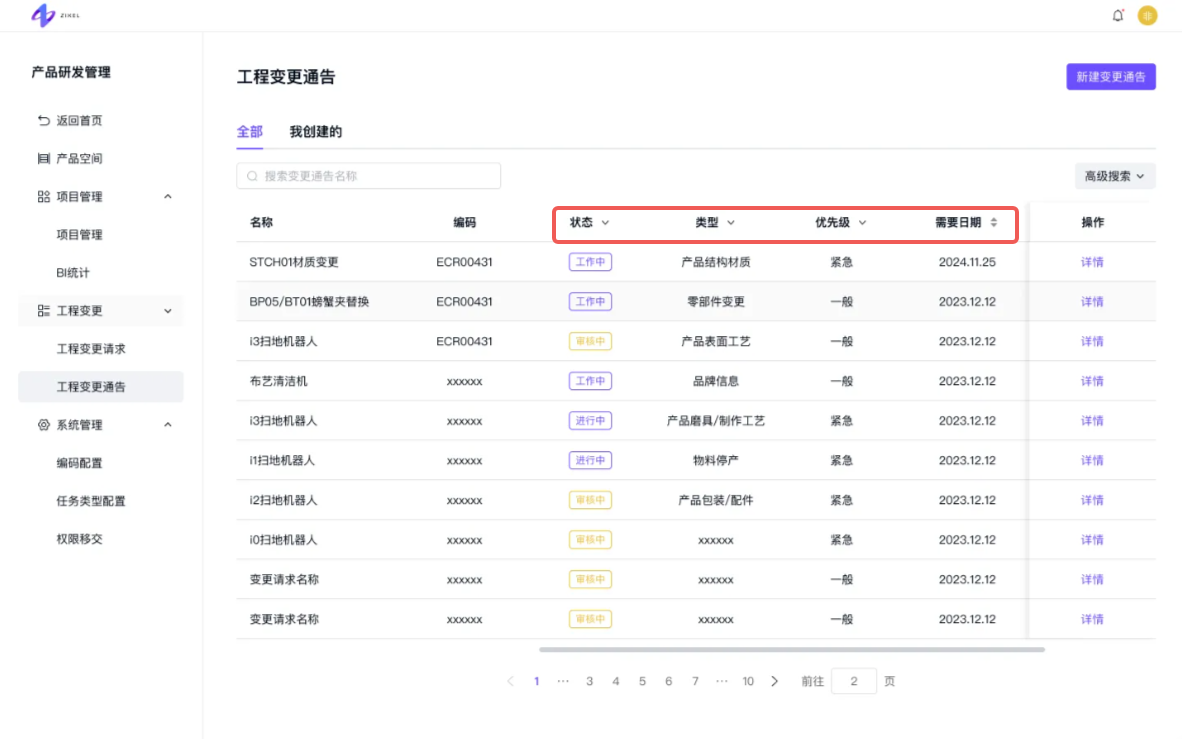This screenshot has width=1182, height=739.
Task: Click the 系统管理 gear icon
Action: click(x=44, y=425)
